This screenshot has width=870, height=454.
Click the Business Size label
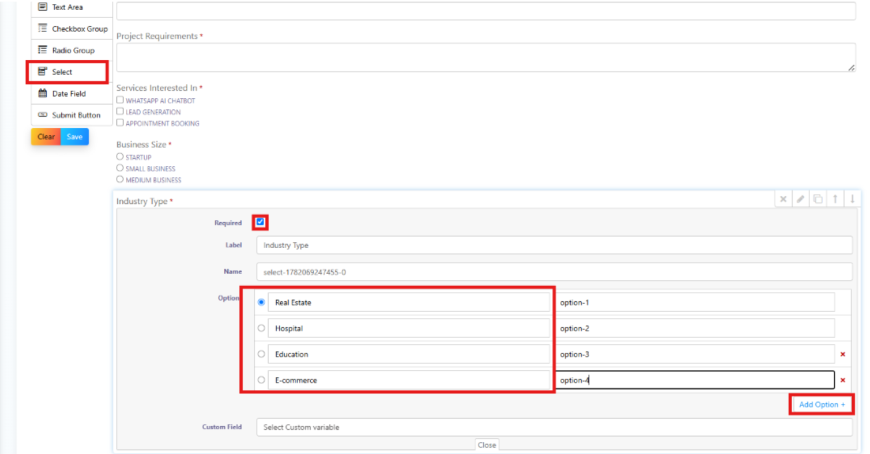141,144
